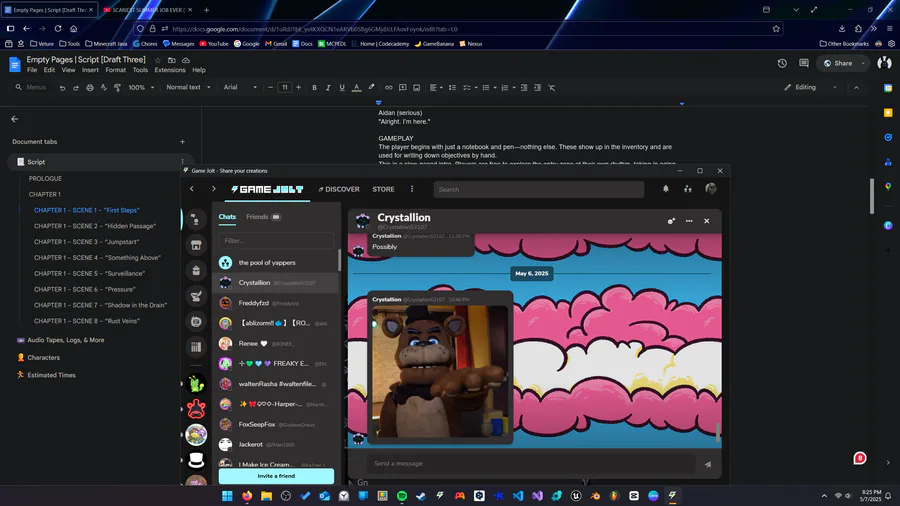Screen dimensions: 900x506
Task: Increase font size with plus button
Action: click(x=298, y=87)
